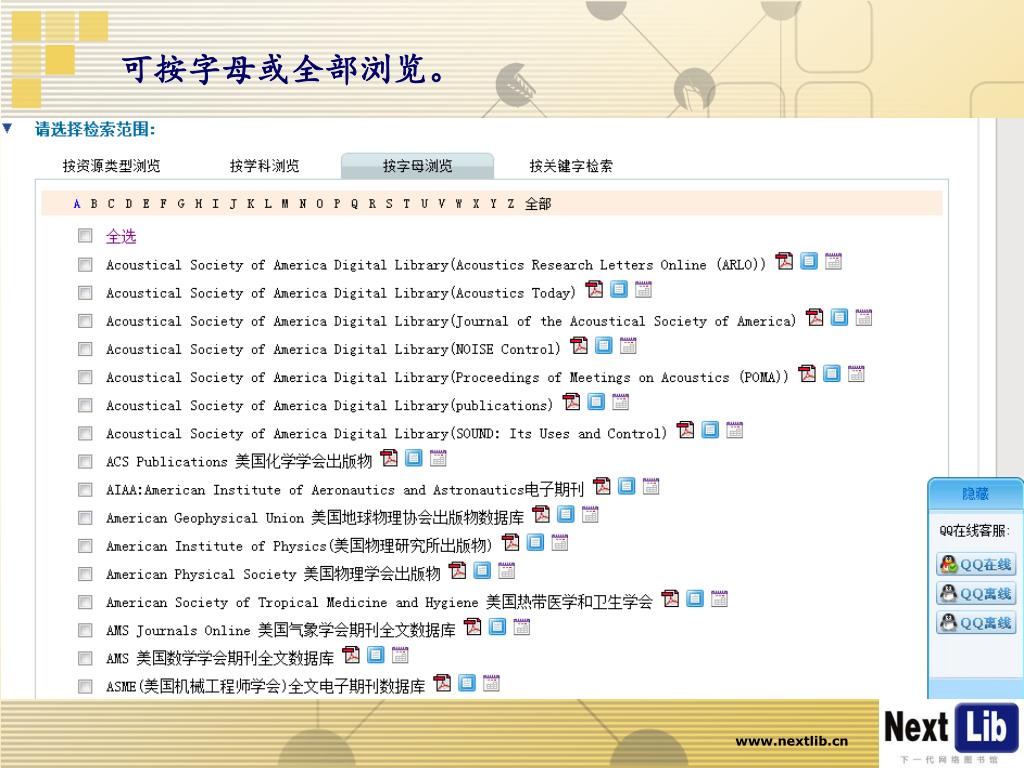The height and width of the screenshot is (768, 1024).
Task: Switch to 按关键字检索 tab
Action: coord(571,166)
